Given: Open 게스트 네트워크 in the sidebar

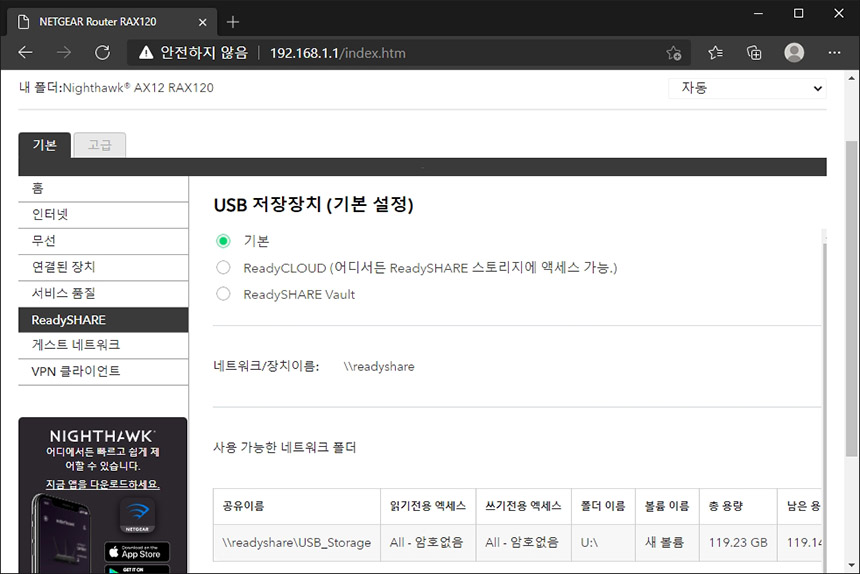Looking at the screenshot, I should pyautogui.click(x=103, y=345).
